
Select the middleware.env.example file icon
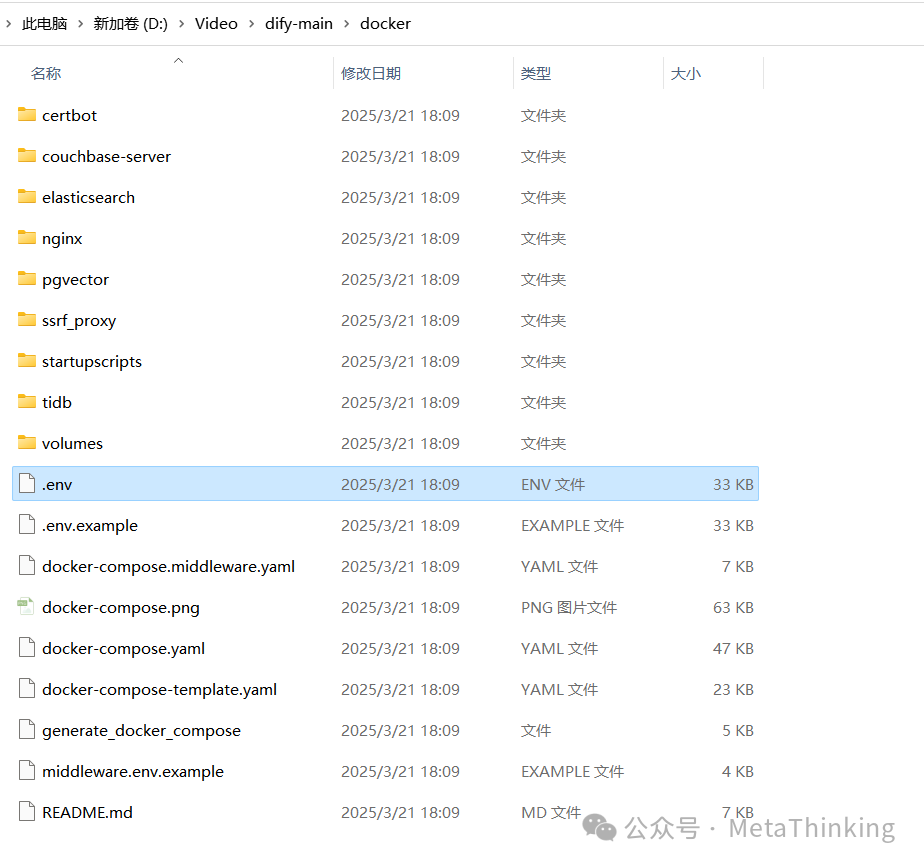pos(27,770)
